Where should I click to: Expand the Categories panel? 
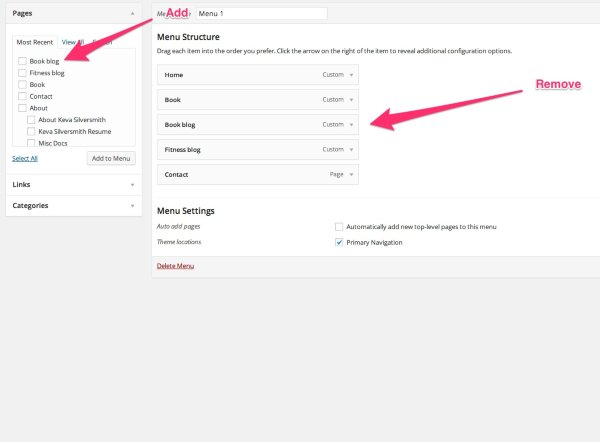[133, 205]
